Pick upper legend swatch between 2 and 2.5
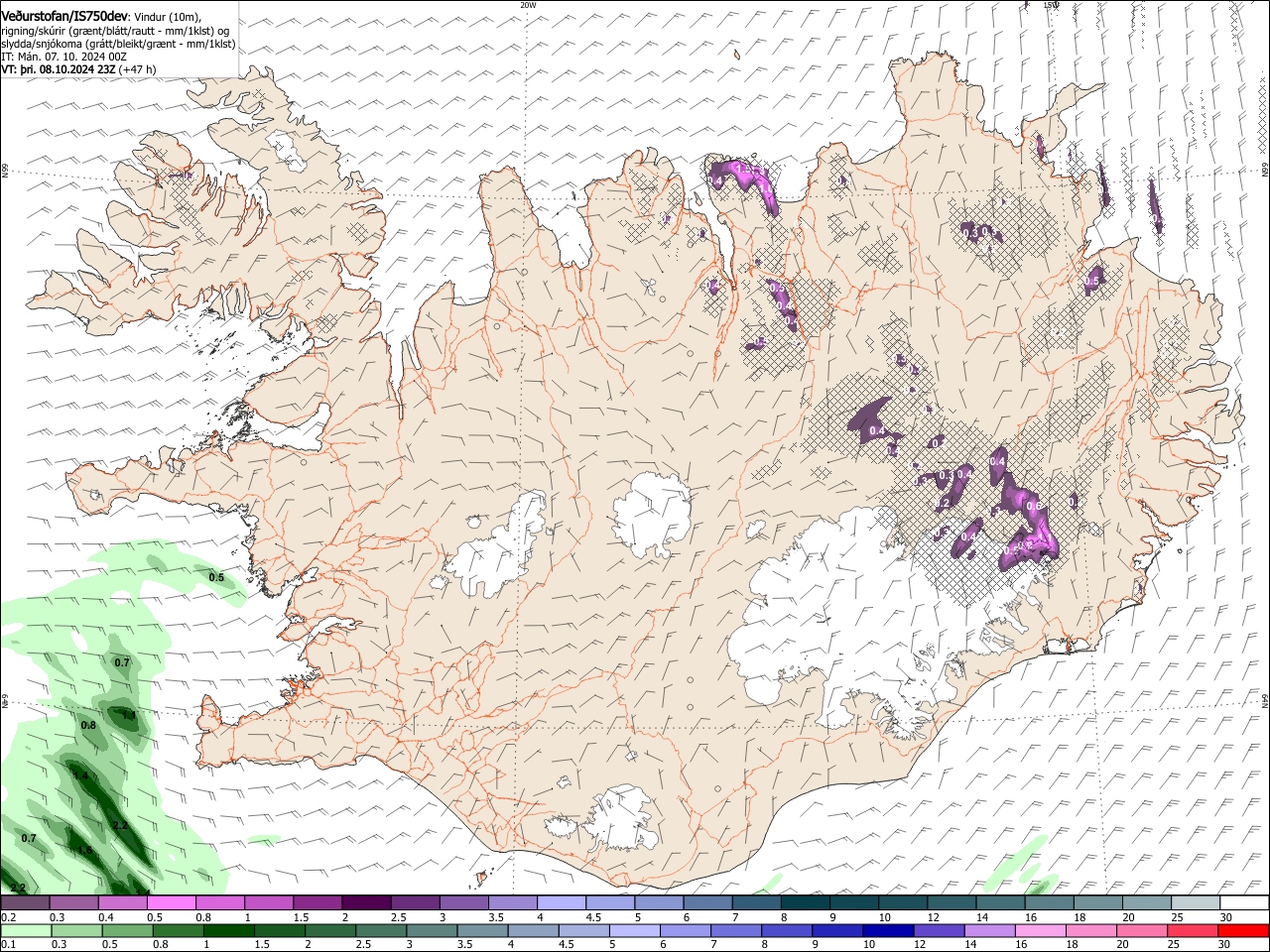 point(366,903)
